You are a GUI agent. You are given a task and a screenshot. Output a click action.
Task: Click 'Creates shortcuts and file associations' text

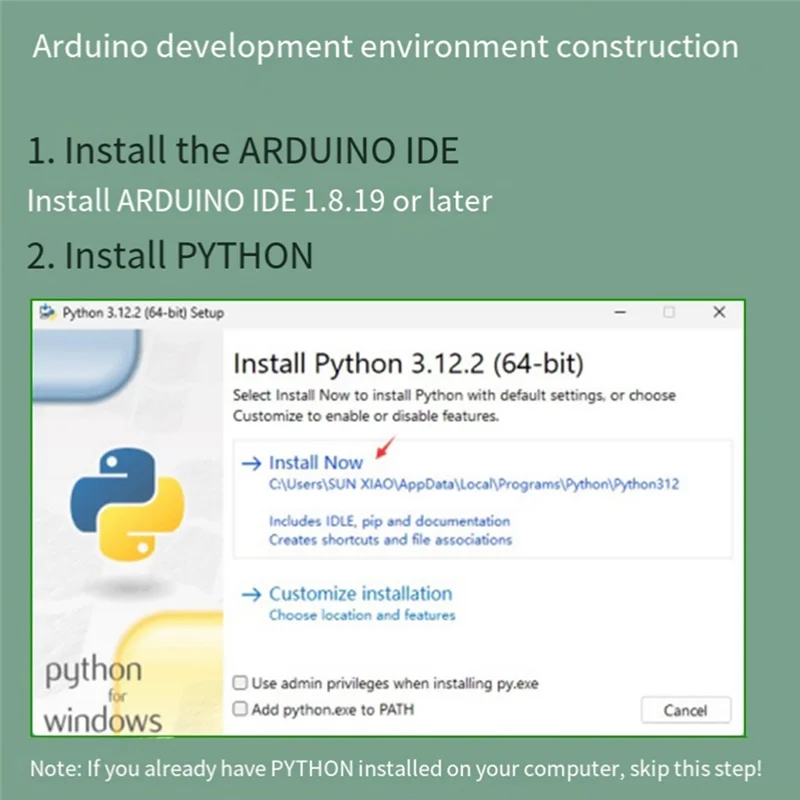pos(390,539)
